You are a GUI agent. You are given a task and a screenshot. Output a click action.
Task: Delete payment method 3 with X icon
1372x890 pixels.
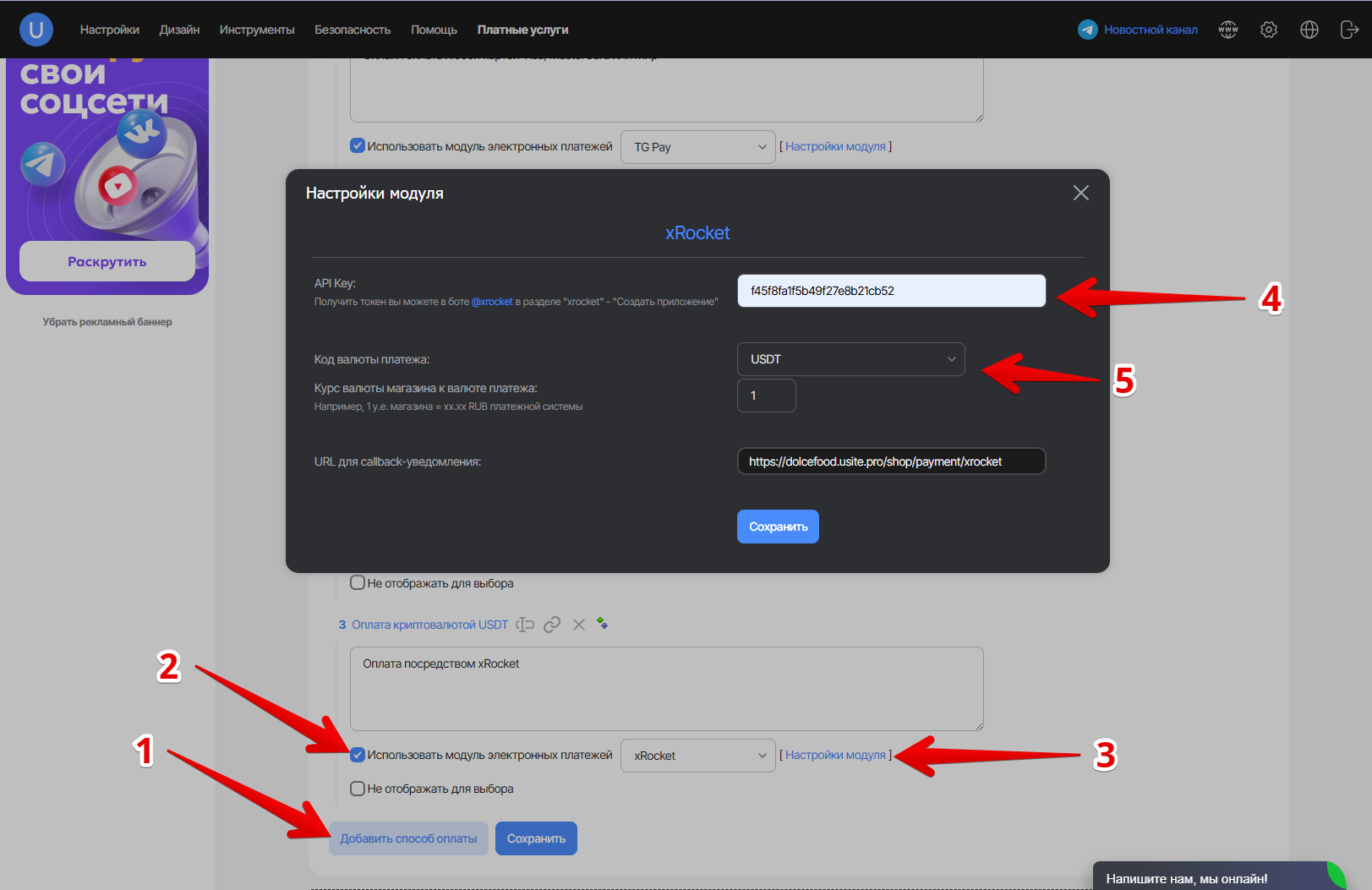(579, 625)
